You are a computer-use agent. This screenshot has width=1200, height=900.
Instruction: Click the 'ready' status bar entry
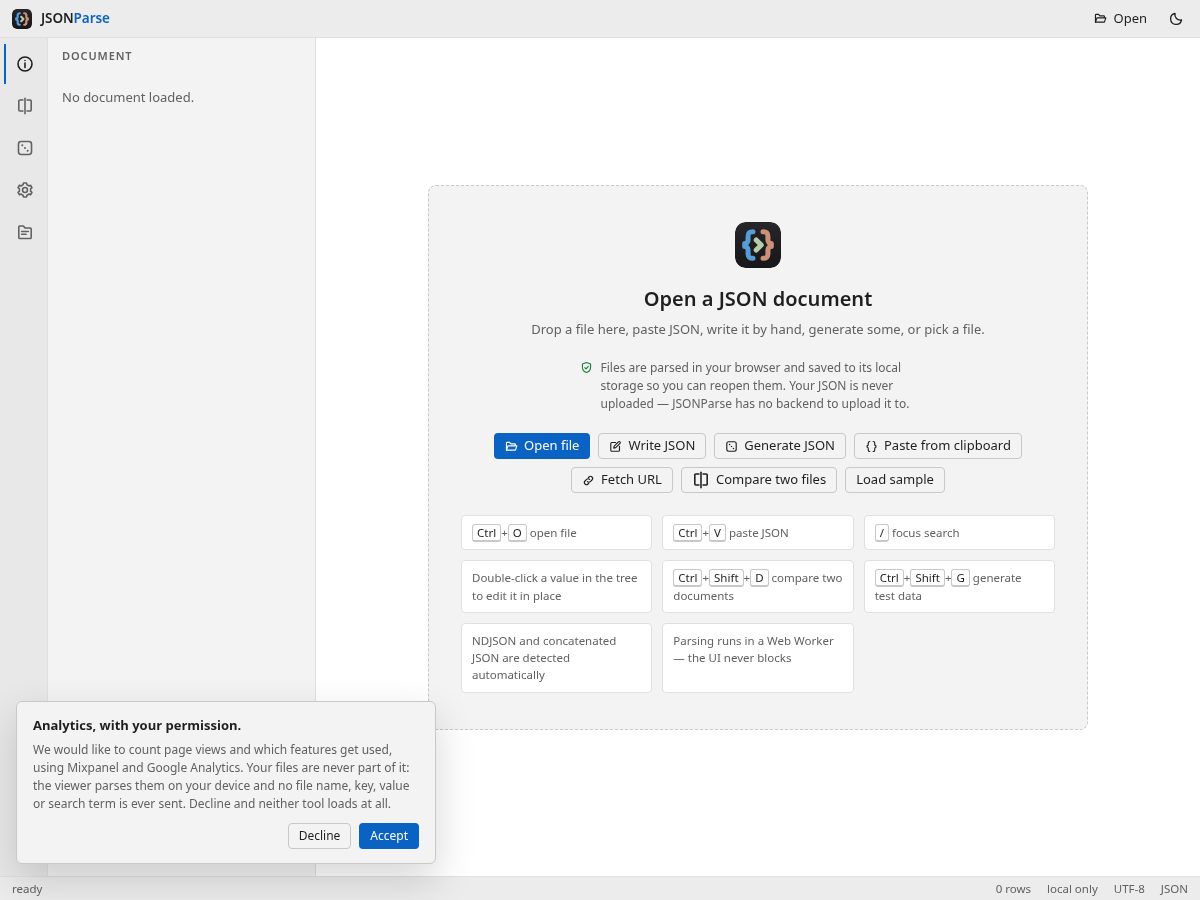[x=27, y=889]
